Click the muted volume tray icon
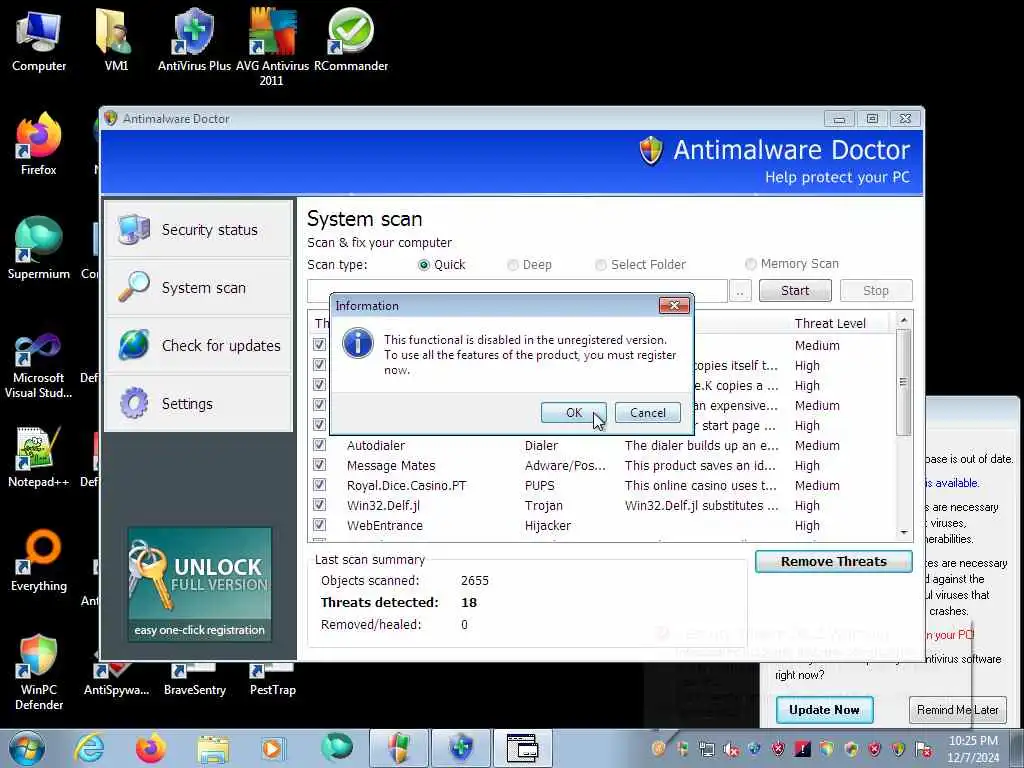Image resolution: width=1024 pixels, height=768 pixels. click(x=731, y=750)
